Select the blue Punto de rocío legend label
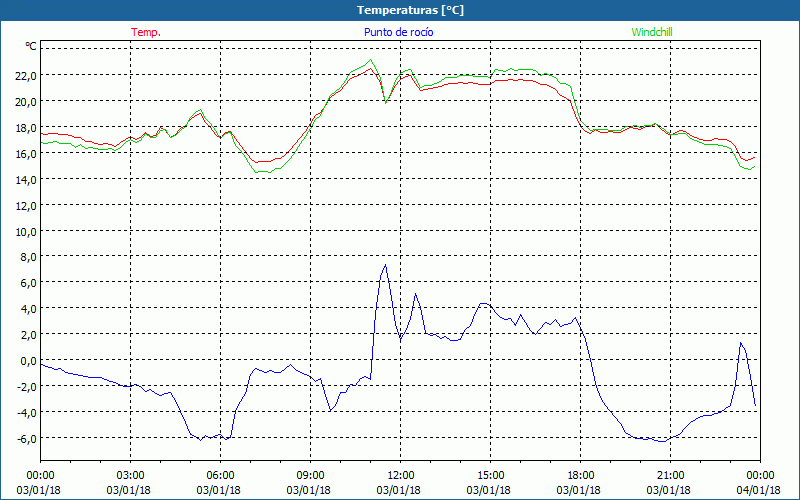Screen dimensions: 800x500 click(x=398, y=32)
